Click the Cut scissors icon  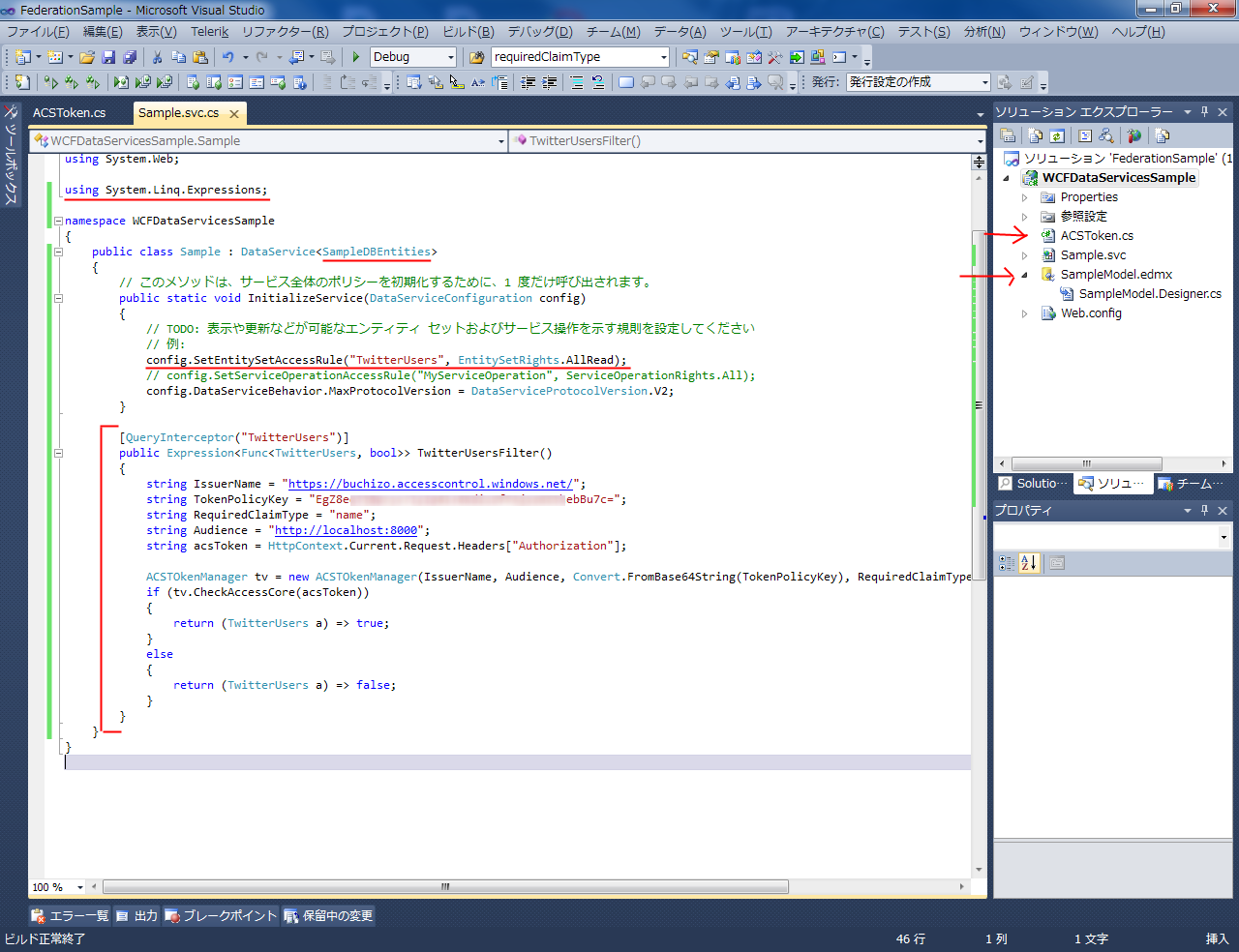(x=157, y=57)
